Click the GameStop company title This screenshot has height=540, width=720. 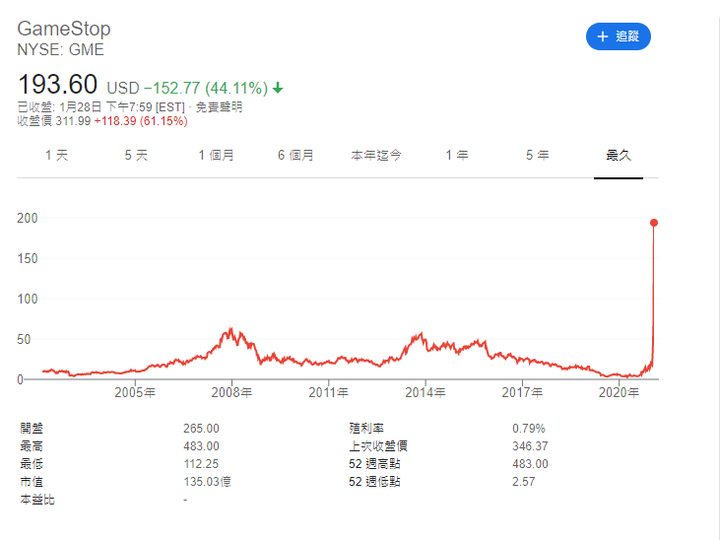64,28
